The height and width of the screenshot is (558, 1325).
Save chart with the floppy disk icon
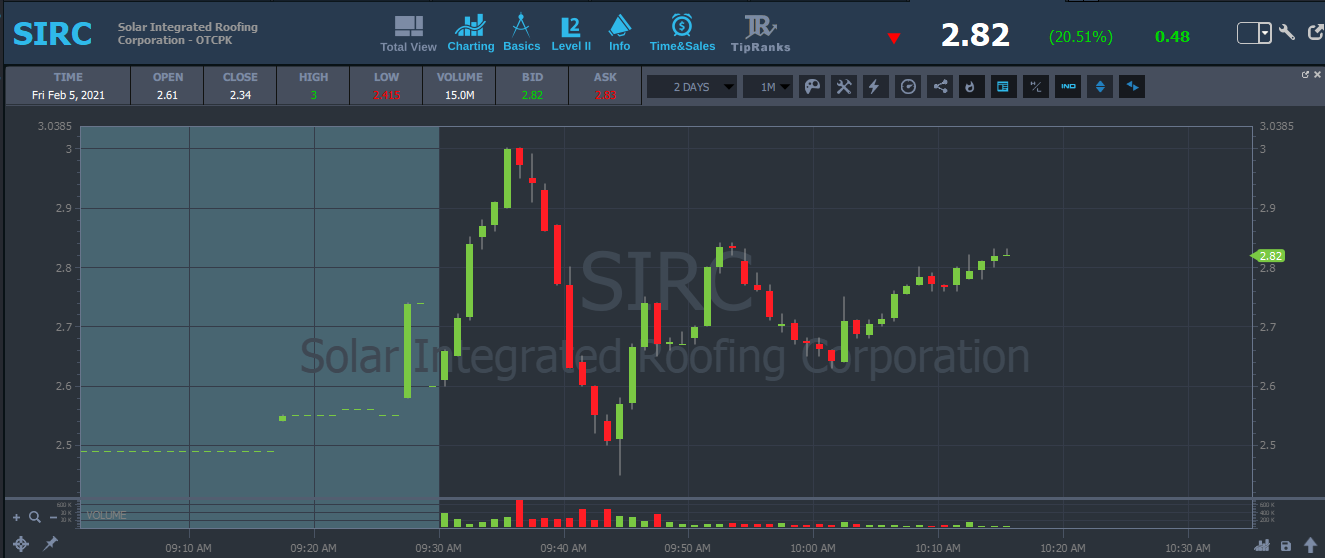(x=1286, y=546)
